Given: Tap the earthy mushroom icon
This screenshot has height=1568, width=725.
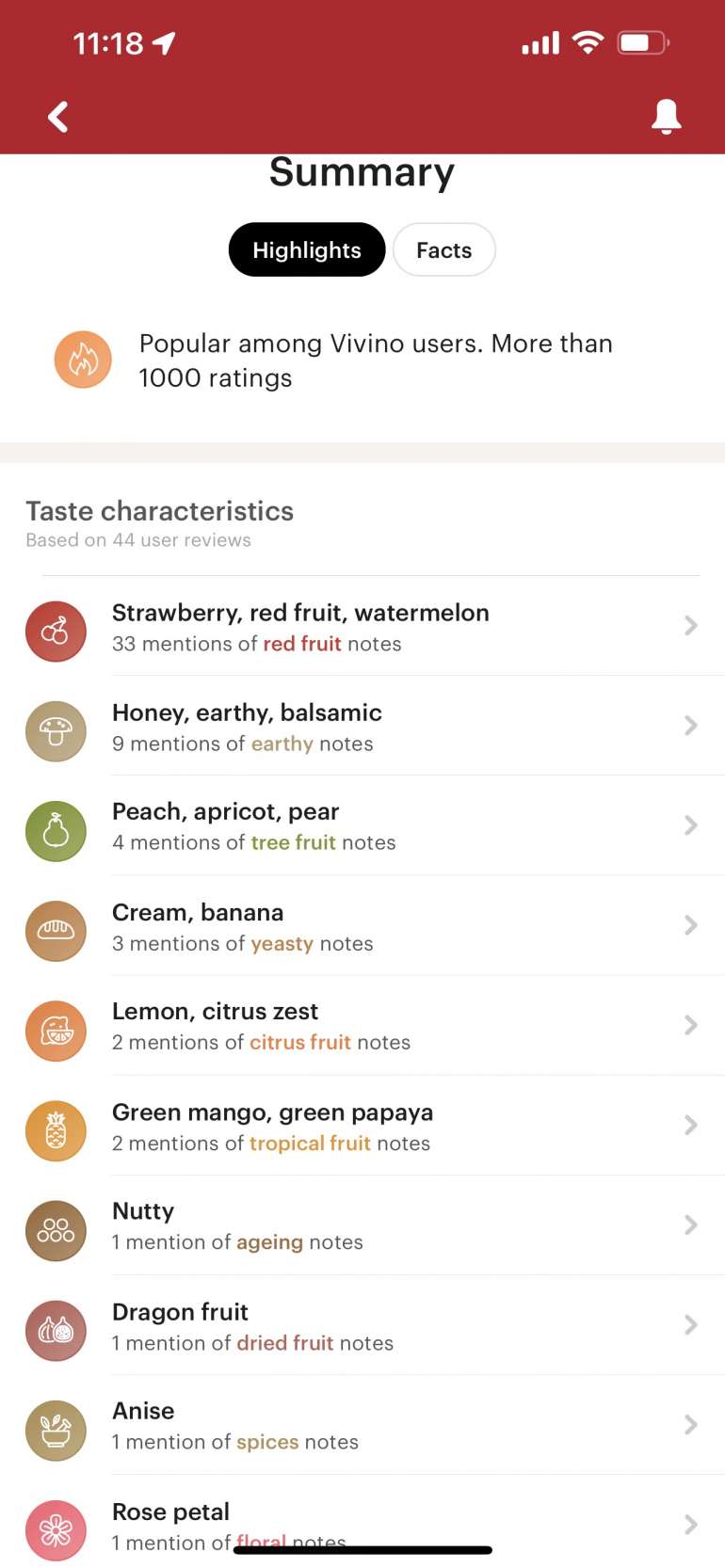Looking at the screenshot, I should [56, 731].
